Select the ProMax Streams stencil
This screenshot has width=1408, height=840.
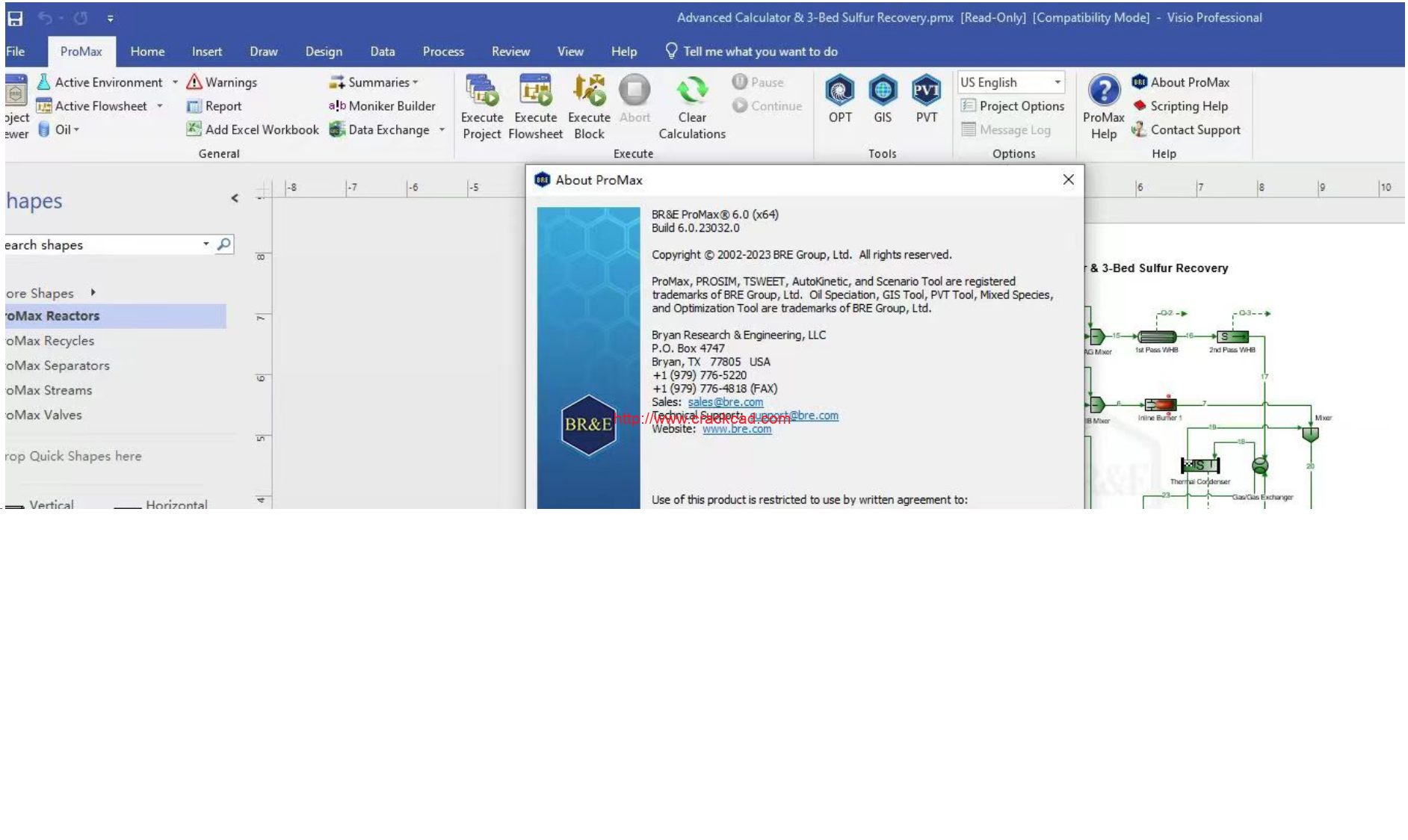click(x=115, y=390)
